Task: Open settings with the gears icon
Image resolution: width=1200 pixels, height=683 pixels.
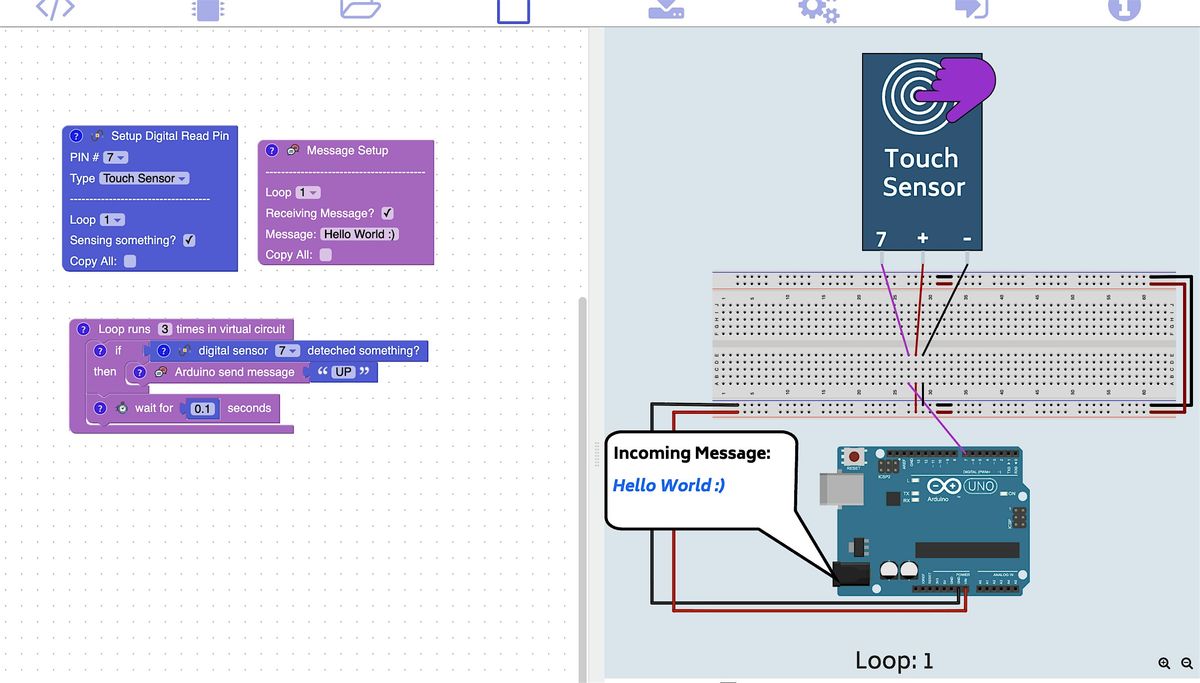Action: [818, 10]
